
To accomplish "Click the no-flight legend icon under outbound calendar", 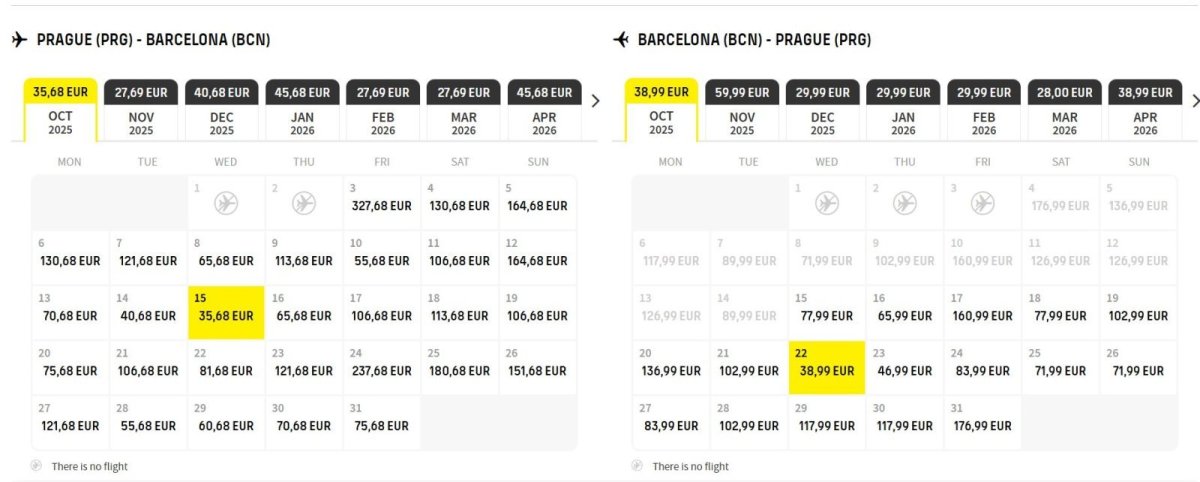I will click(37, 466).
